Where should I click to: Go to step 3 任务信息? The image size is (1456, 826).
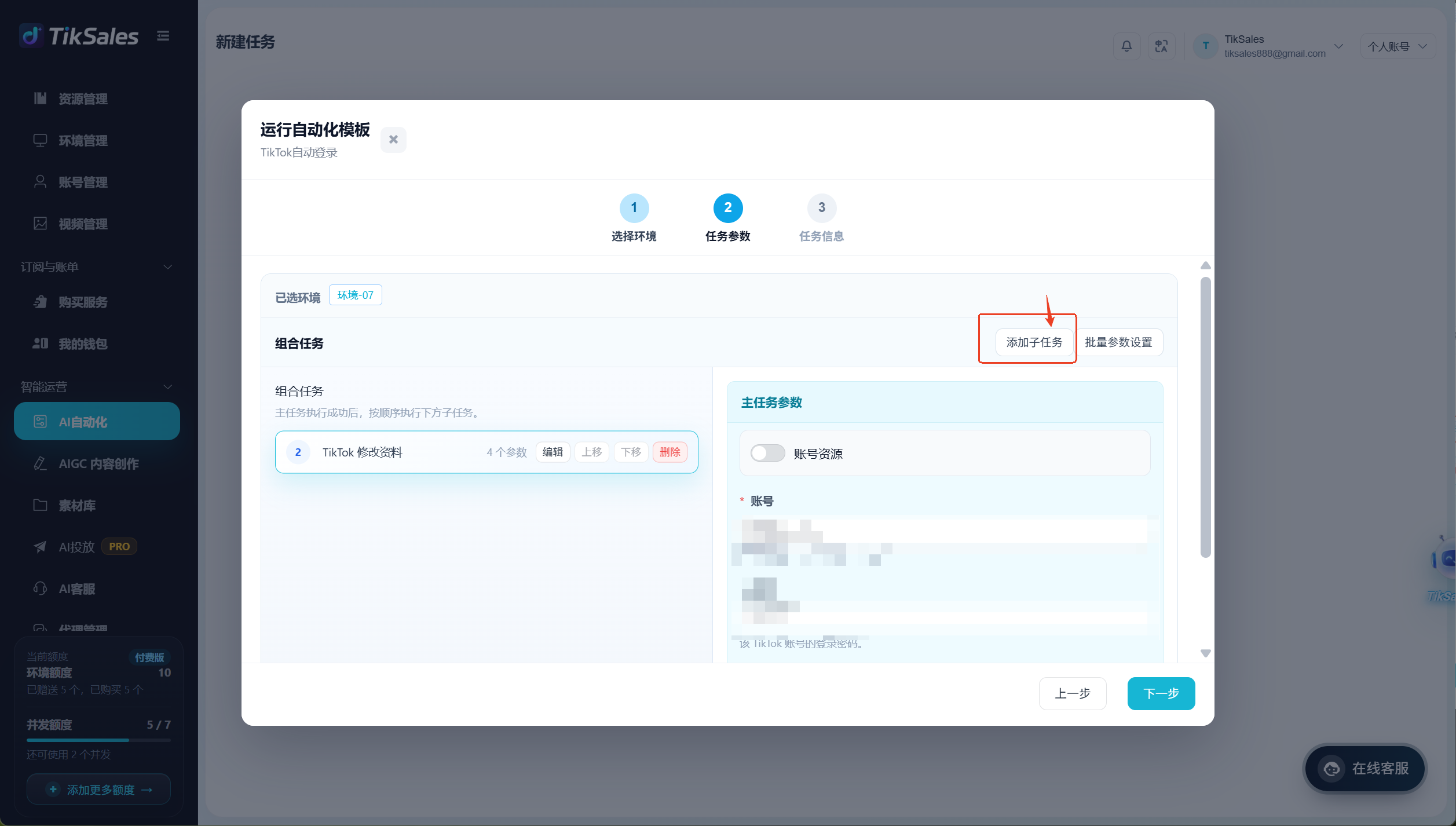pyautogui.click(x=821, y=218)
